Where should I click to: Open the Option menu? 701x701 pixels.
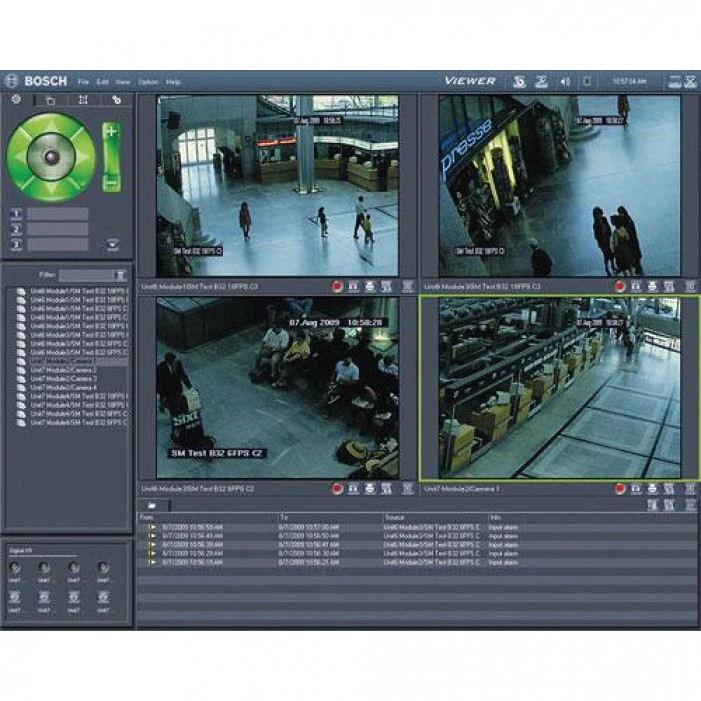(148, 81)
